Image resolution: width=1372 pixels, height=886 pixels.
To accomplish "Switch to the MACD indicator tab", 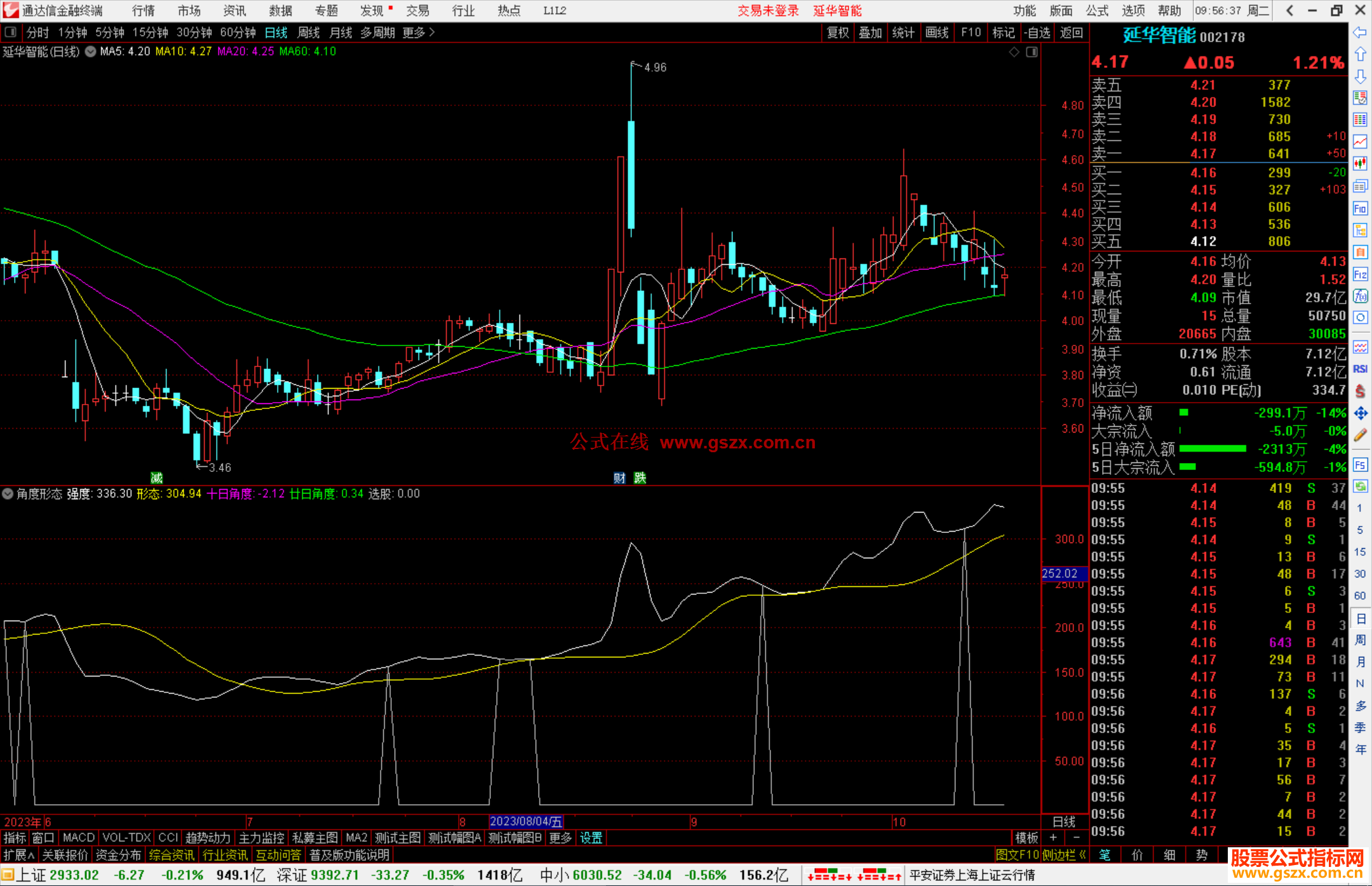I will [x=78, y=838].
